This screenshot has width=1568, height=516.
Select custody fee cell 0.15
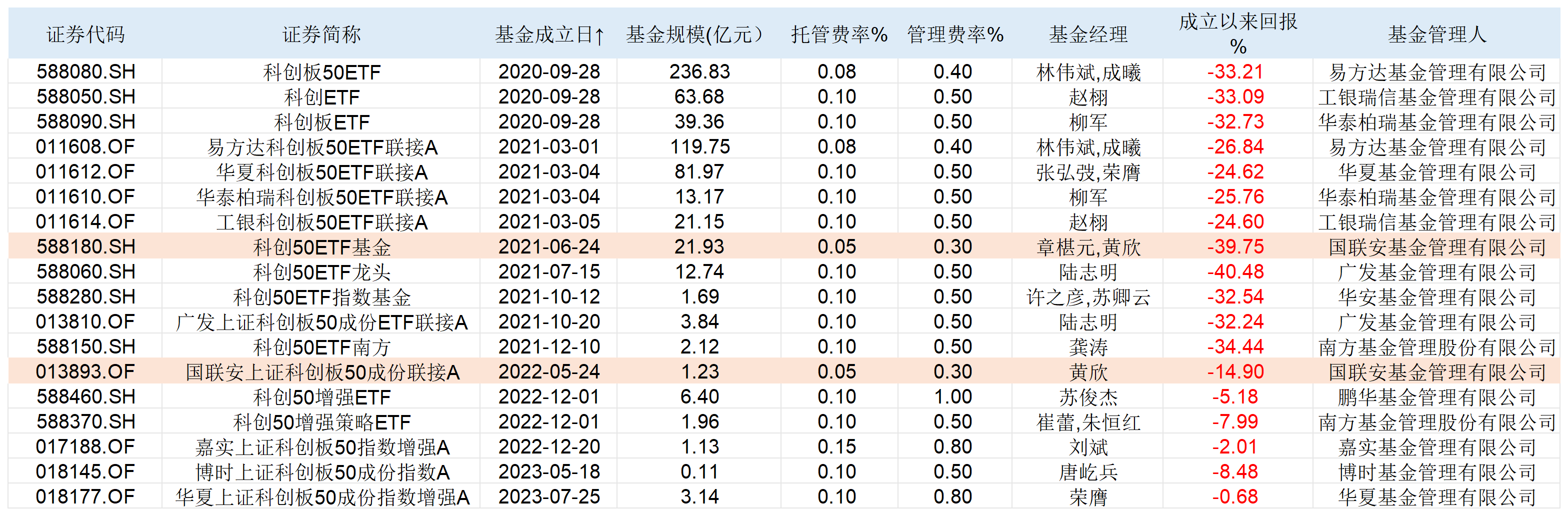tap(836, 446)
